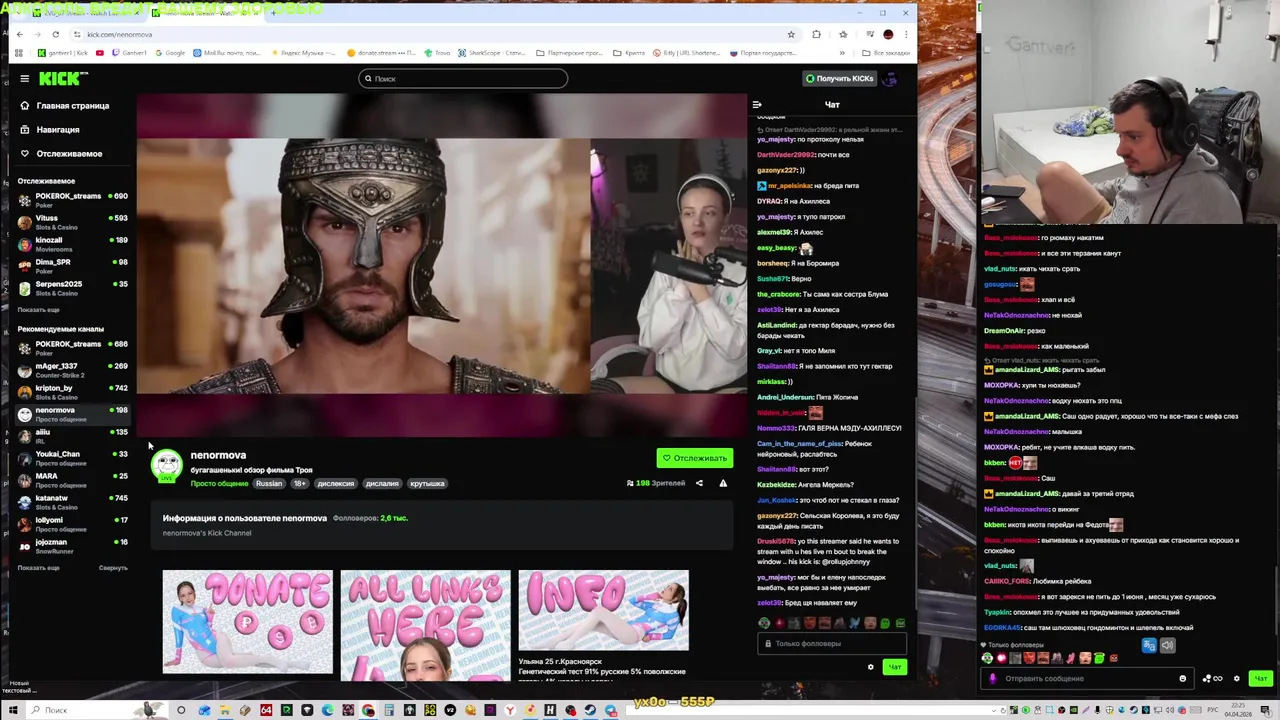1280x720 pixels.
Task: Open the Windows Start menu
Action: [x=12, y=710]
